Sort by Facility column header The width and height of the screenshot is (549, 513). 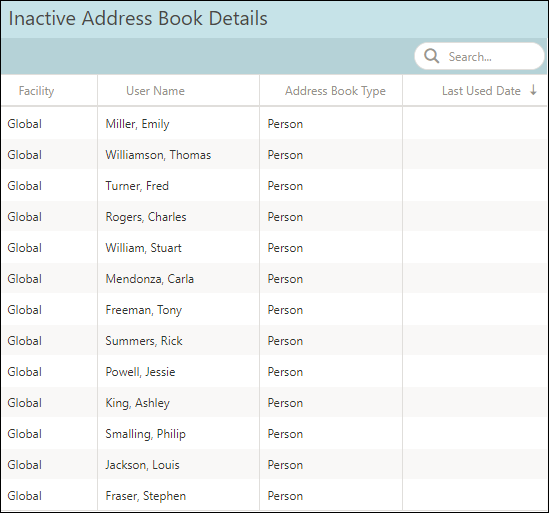(x=36, y=91)
